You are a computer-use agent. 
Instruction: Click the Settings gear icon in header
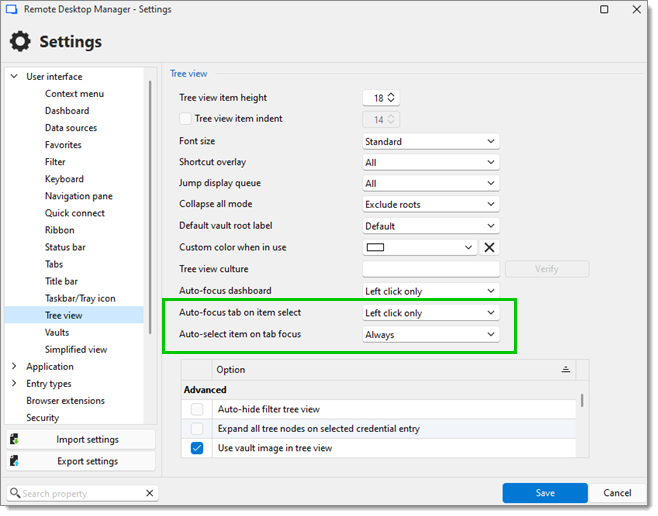coord(20,42)
